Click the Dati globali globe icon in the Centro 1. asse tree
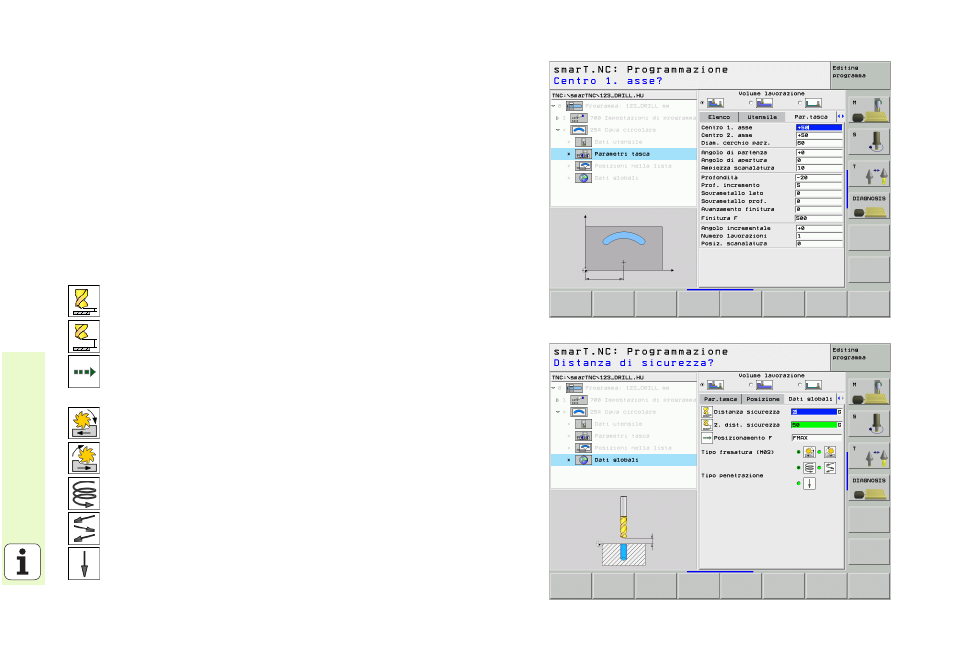The width and height of the screenshot is (954, 672). click(583, 178)
